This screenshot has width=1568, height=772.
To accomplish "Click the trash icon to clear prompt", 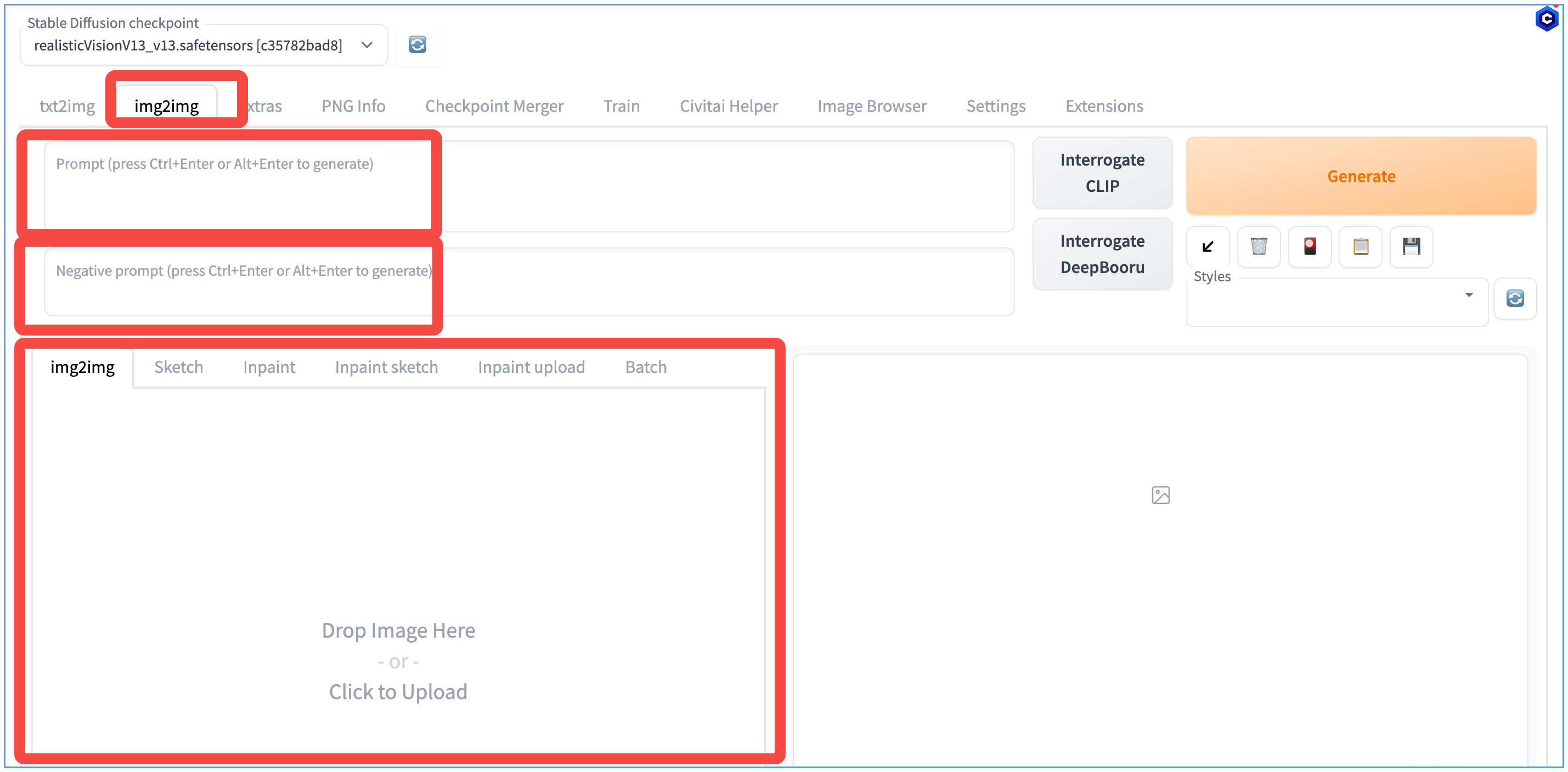I will (1258, 246).
